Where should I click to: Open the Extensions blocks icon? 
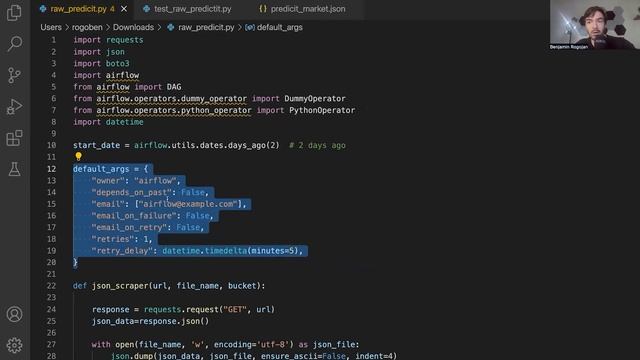(14, 138)
